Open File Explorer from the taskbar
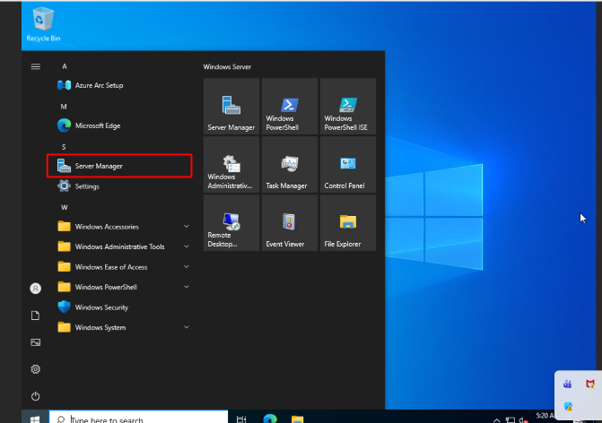This screenshot has height=423, width=602. click(298, 419)
